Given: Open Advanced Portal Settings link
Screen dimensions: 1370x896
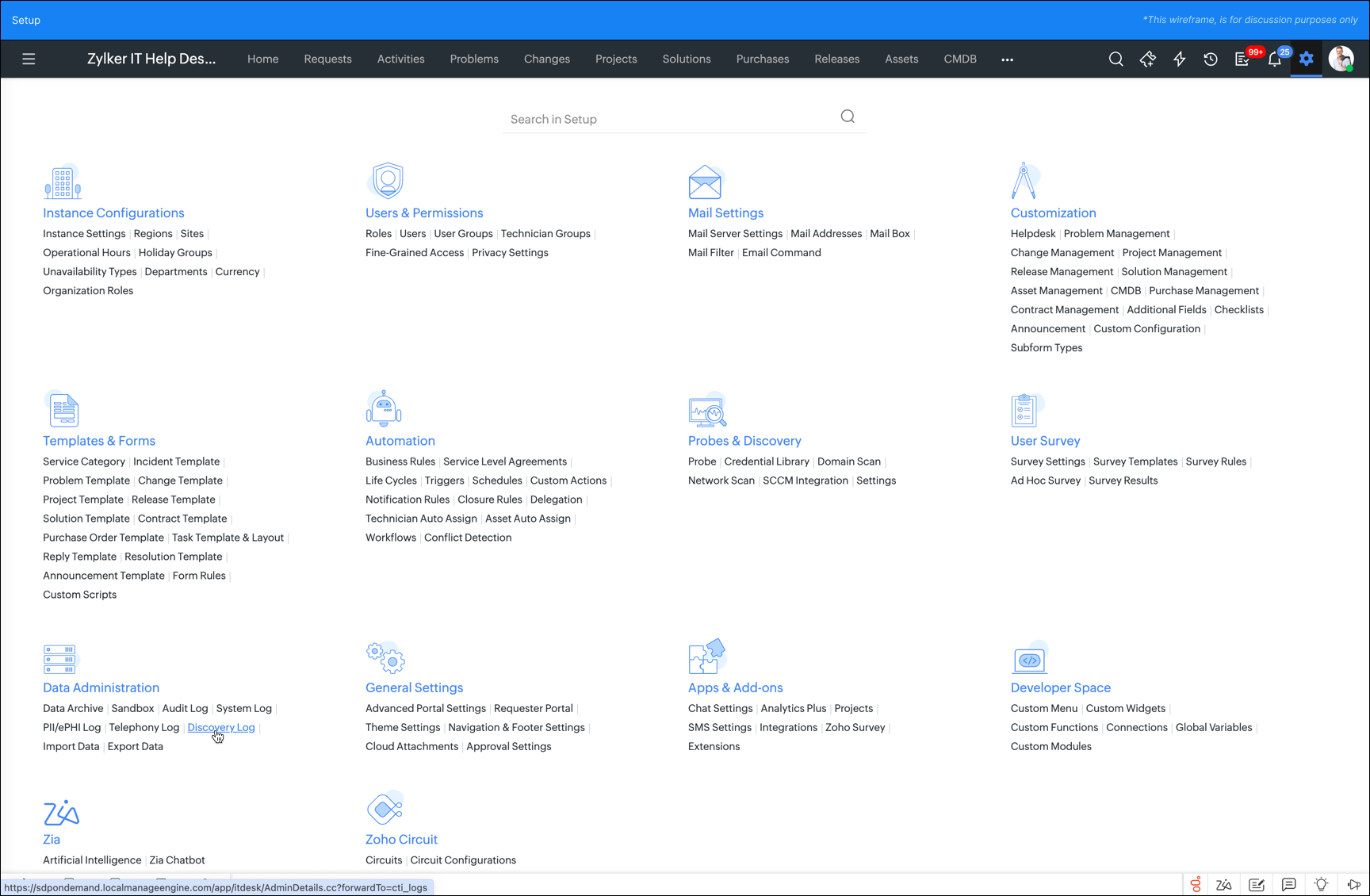Looking at the screenshot, I should tap(426, 708).
